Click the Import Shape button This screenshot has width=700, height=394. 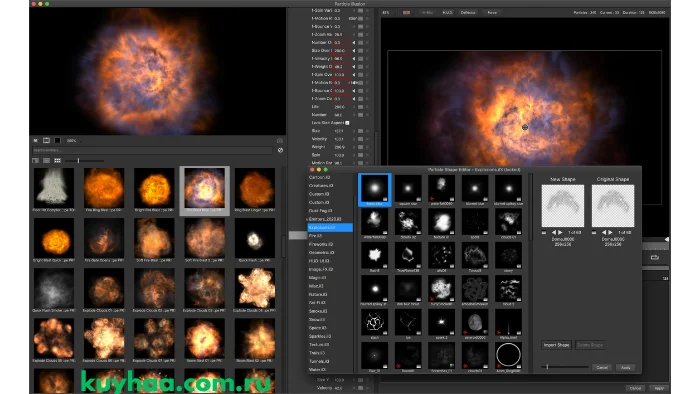556,345
